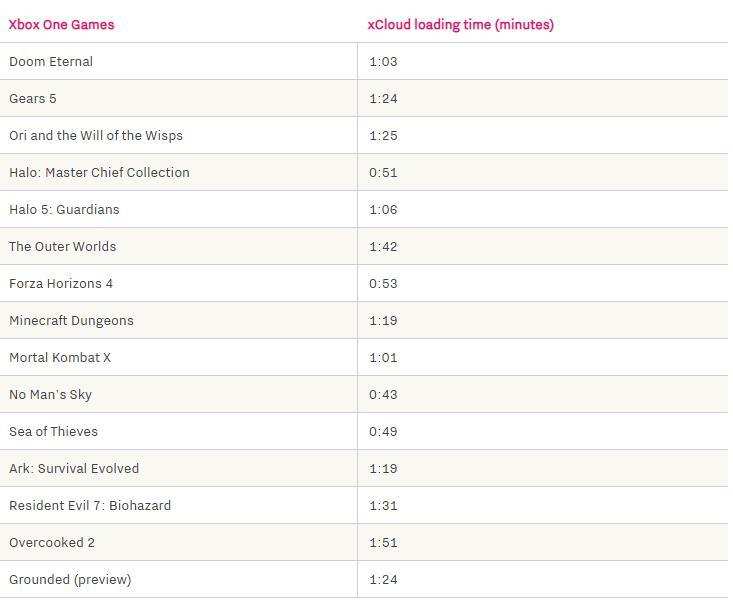Select the Halo 5: Guardians cell
Screen dimensions: 733x602
[64, 209]
